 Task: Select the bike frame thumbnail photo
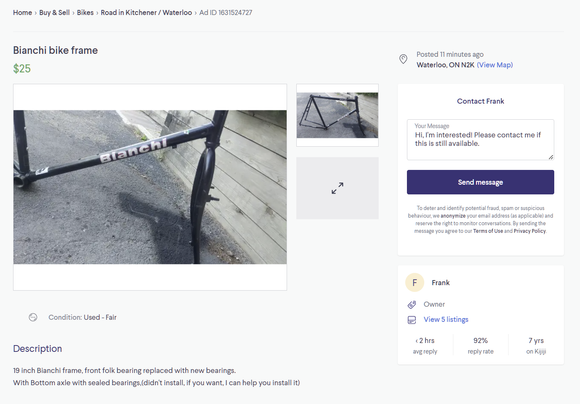pos(337,115)
